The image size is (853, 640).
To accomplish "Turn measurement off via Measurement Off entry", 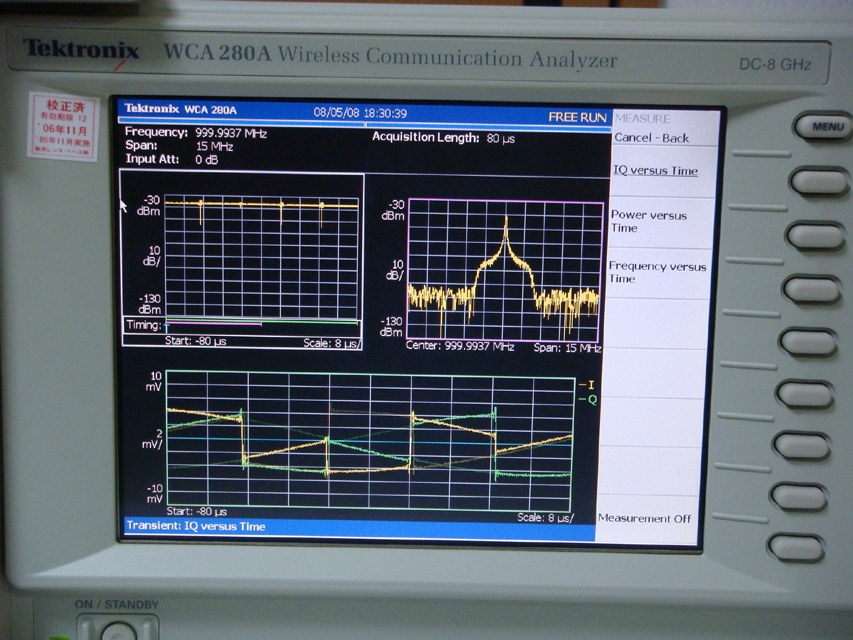I will 645,518.
